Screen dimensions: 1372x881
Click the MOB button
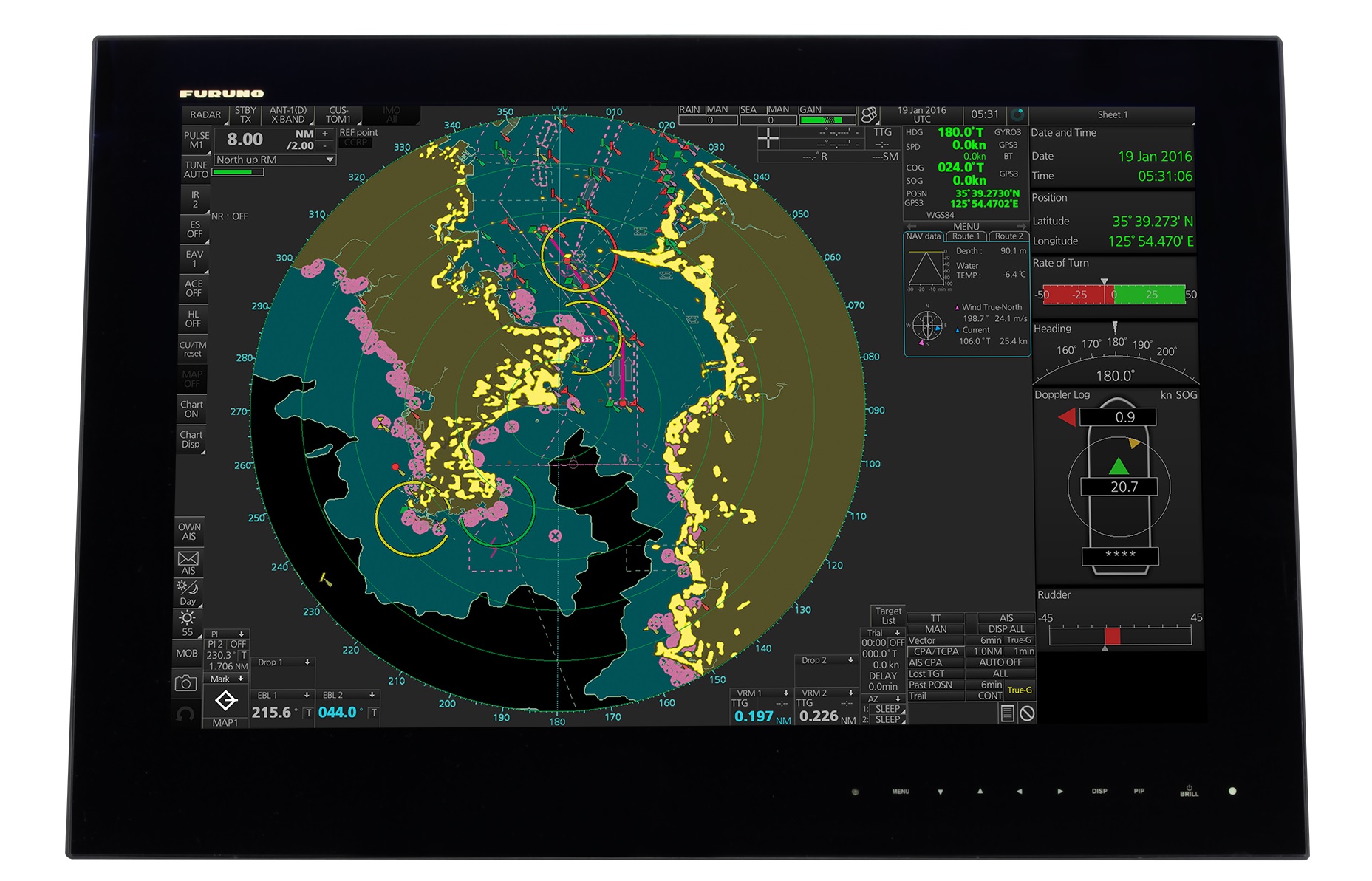[187, 654]
